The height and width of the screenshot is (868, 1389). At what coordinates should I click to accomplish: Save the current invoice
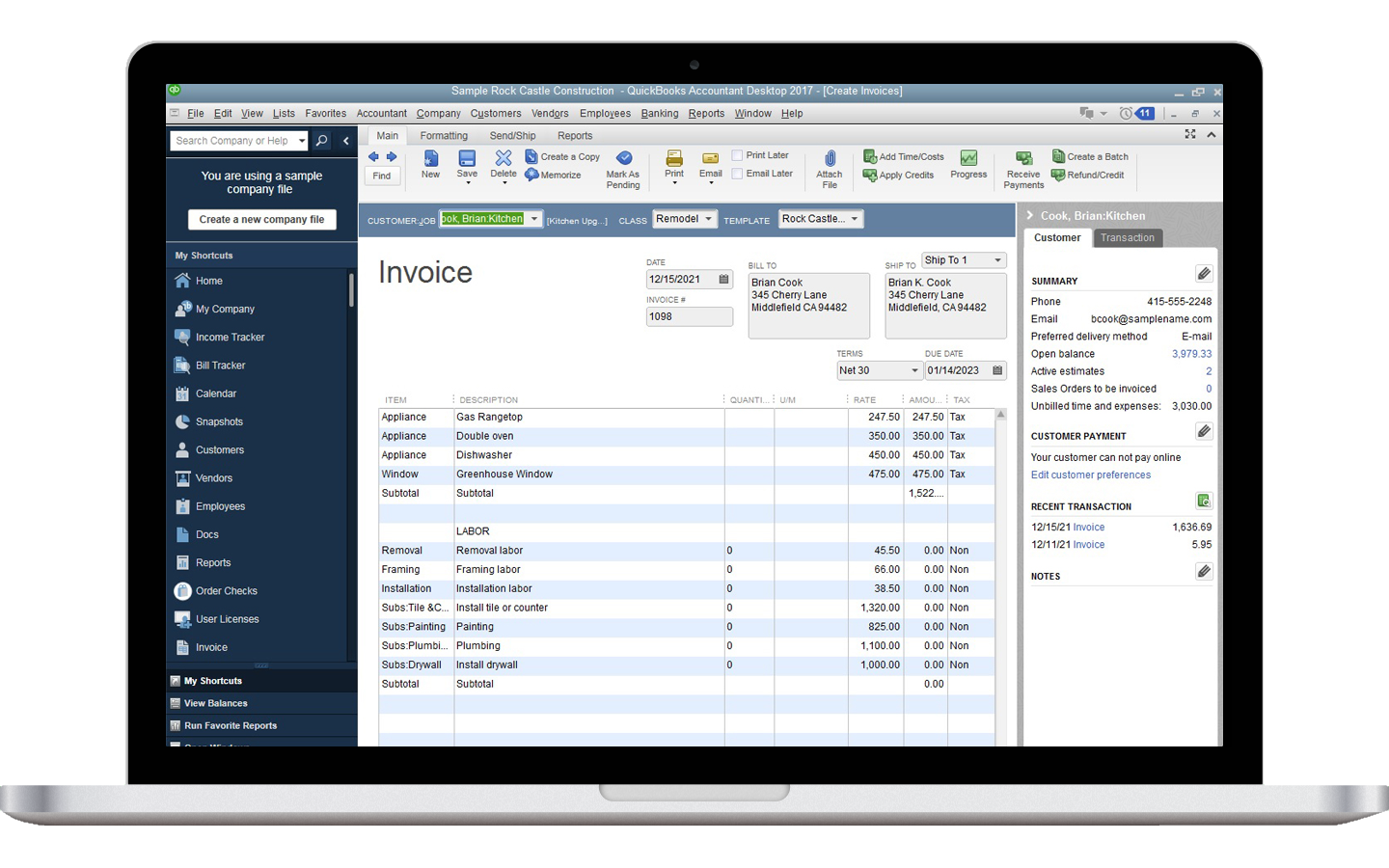(x=467, y=164)
